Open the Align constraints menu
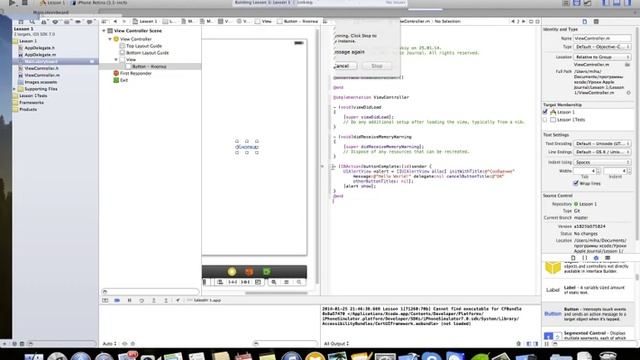Viewport: 640px width, 360px height. [220, 282]
